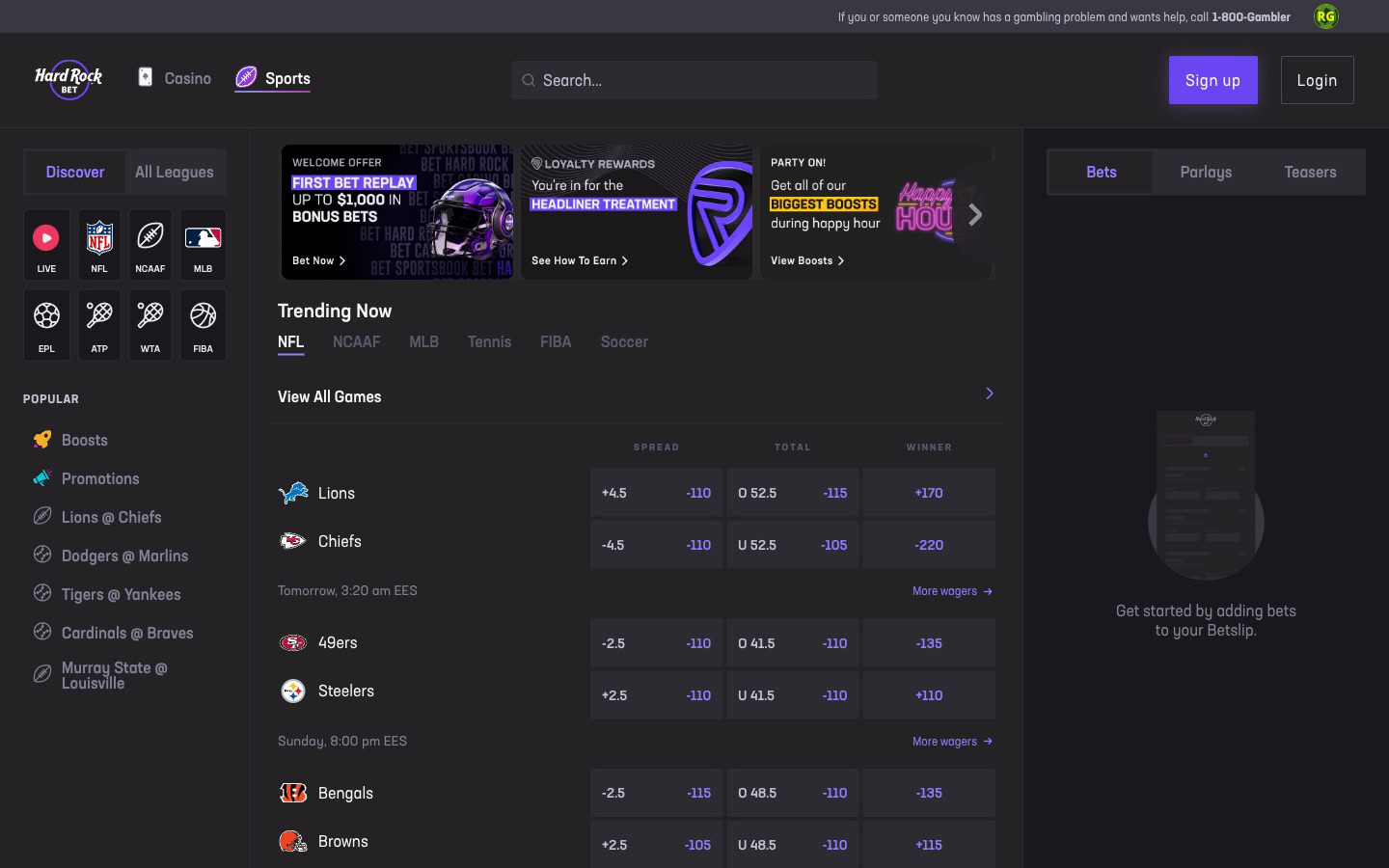Click the Sign up button
Image resolution: width=1389 pixels, height=868 pixels.
(1213, 80)
